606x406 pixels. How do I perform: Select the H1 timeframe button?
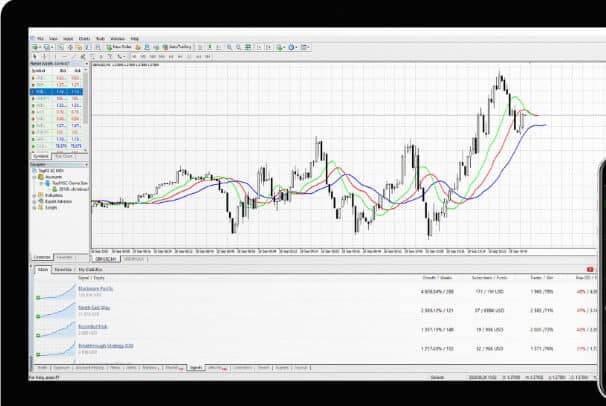(x=171, y=56)
